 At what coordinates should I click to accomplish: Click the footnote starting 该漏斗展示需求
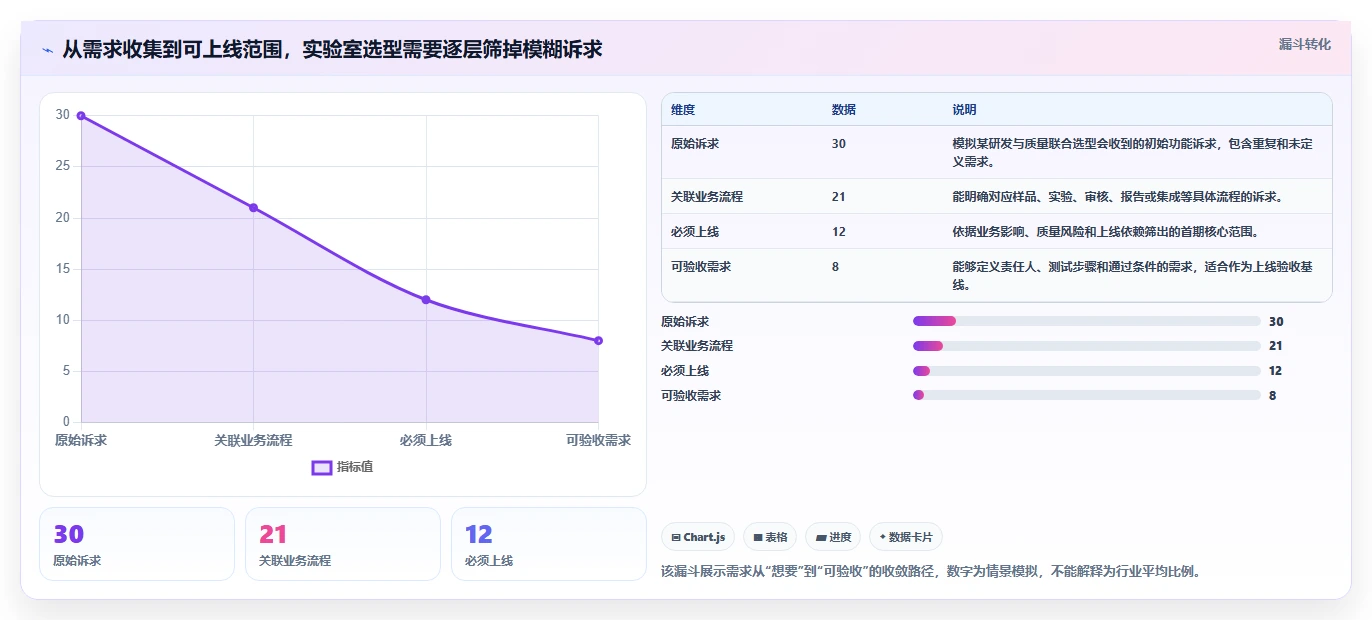[931, 572]
